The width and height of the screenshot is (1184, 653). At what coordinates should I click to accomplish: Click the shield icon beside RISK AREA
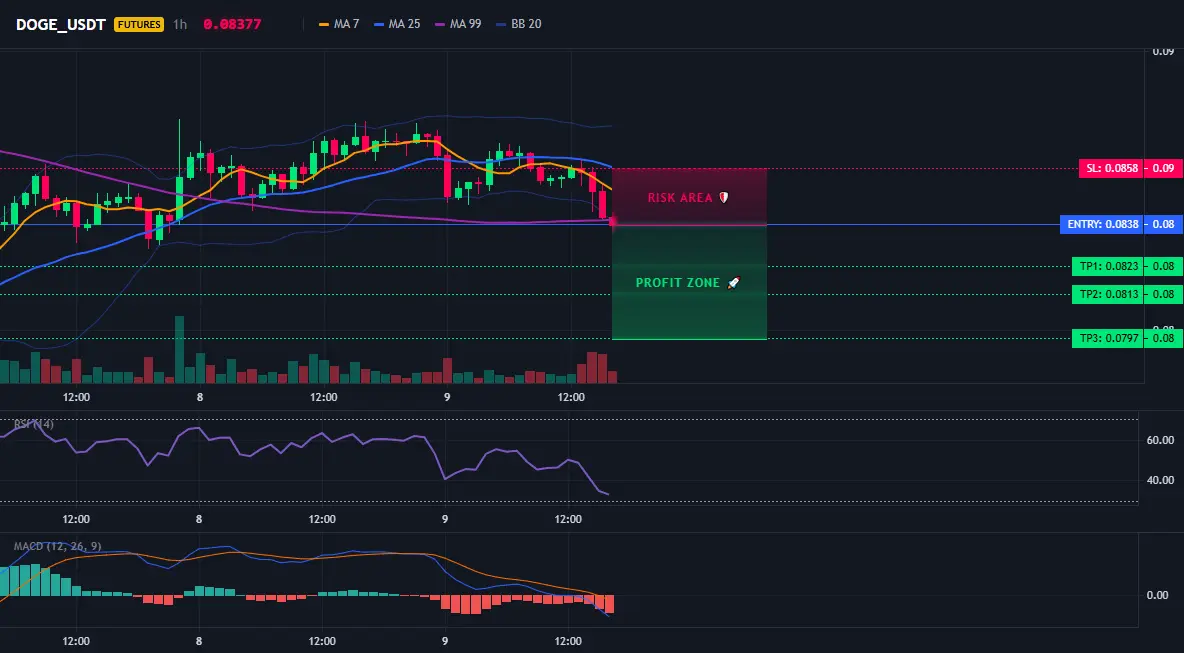[723, 198]
